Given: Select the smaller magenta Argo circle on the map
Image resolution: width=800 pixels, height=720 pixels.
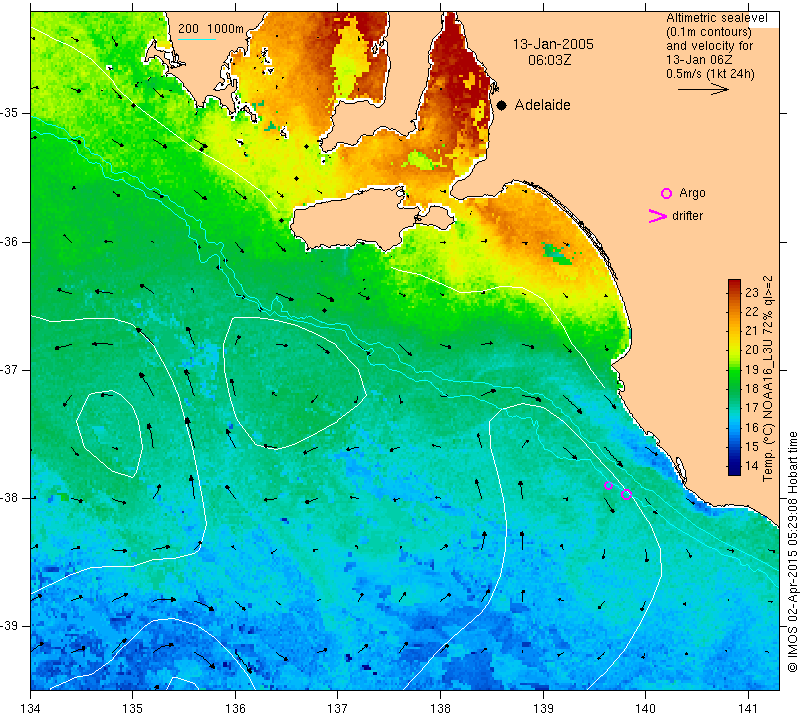Looking at the screenshot, I should [x=608, y=485].
